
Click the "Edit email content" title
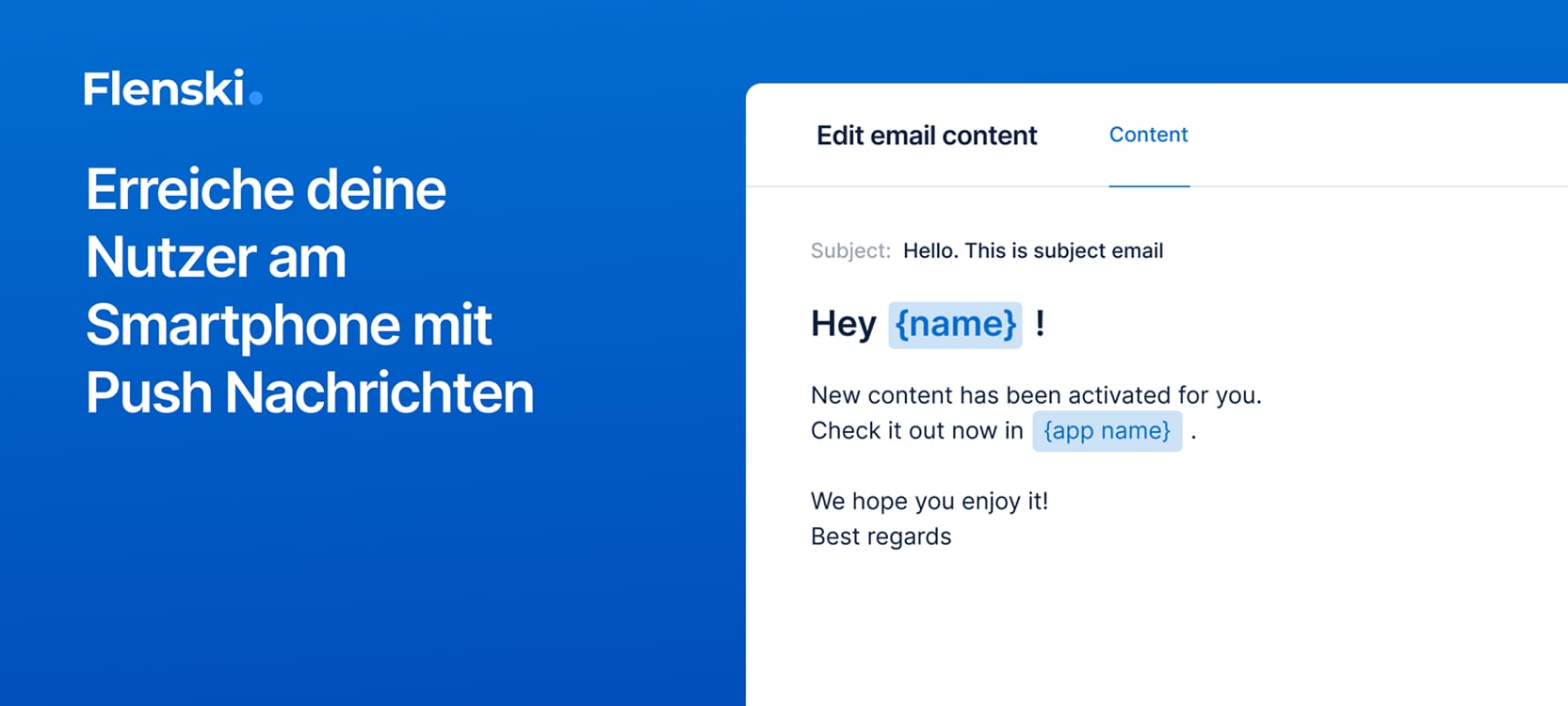click(926, 136)
